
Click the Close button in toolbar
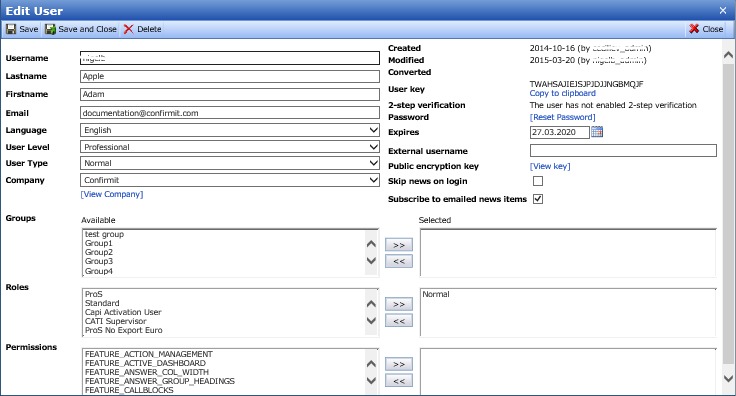(x=706, y=29)
